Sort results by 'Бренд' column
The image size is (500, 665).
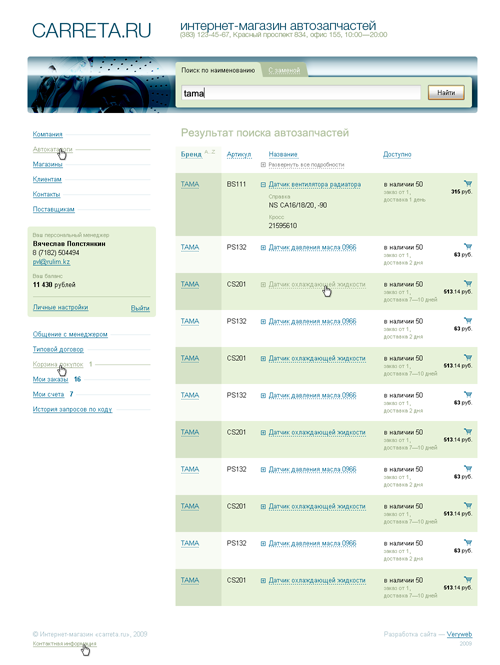[191, 154]
